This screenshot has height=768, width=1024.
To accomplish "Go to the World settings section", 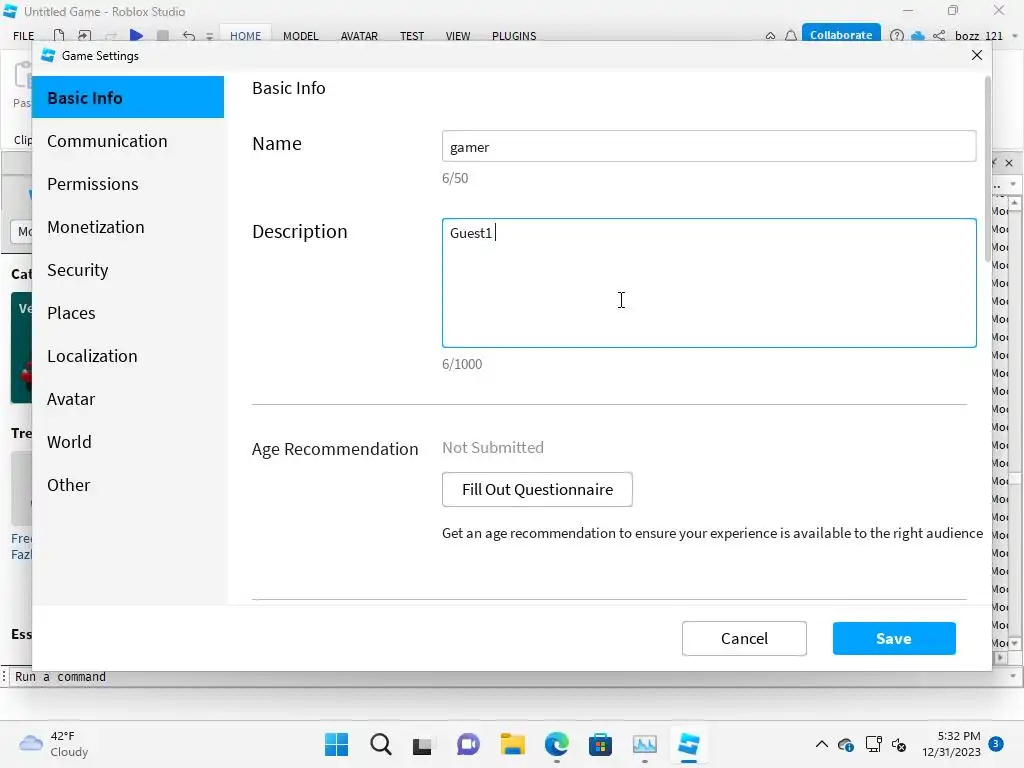I will [x=128, y=442].
